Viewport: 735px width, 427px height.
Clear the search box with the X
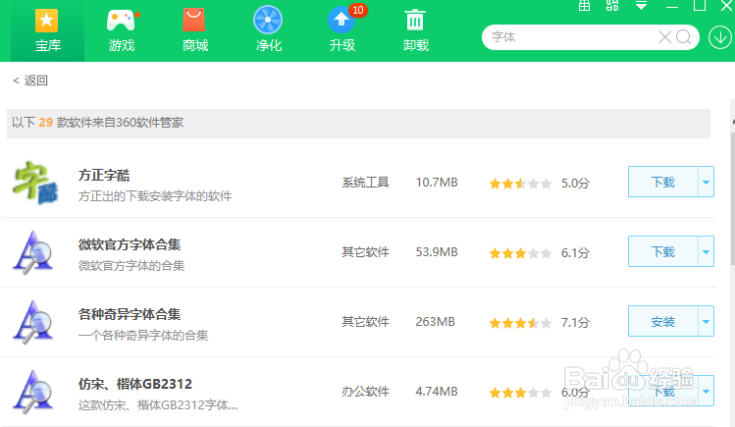664,37
